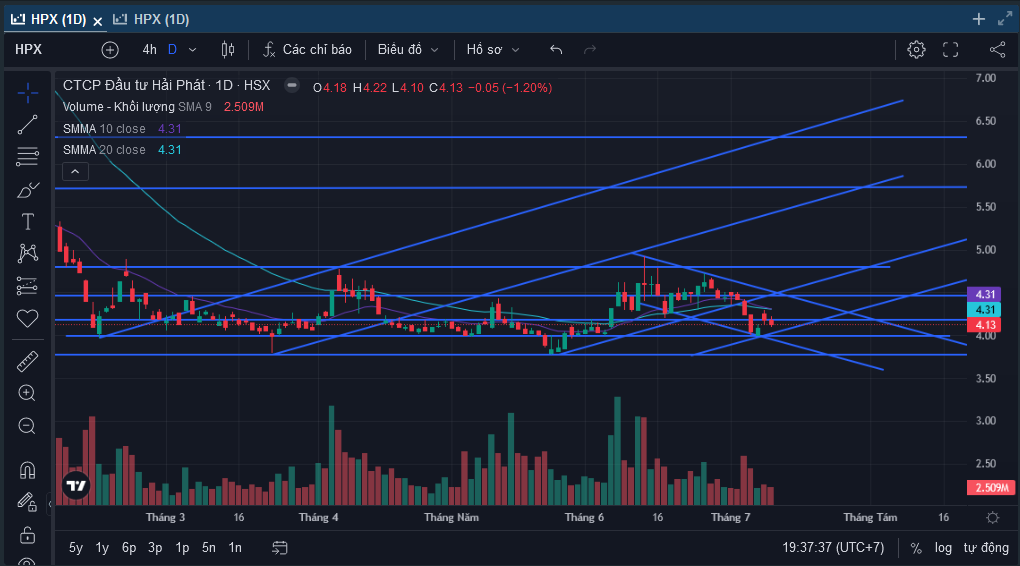This screenshot has width=1020, height=566.
Task: Select the ruler measure tool
Action: click(27, 361)
